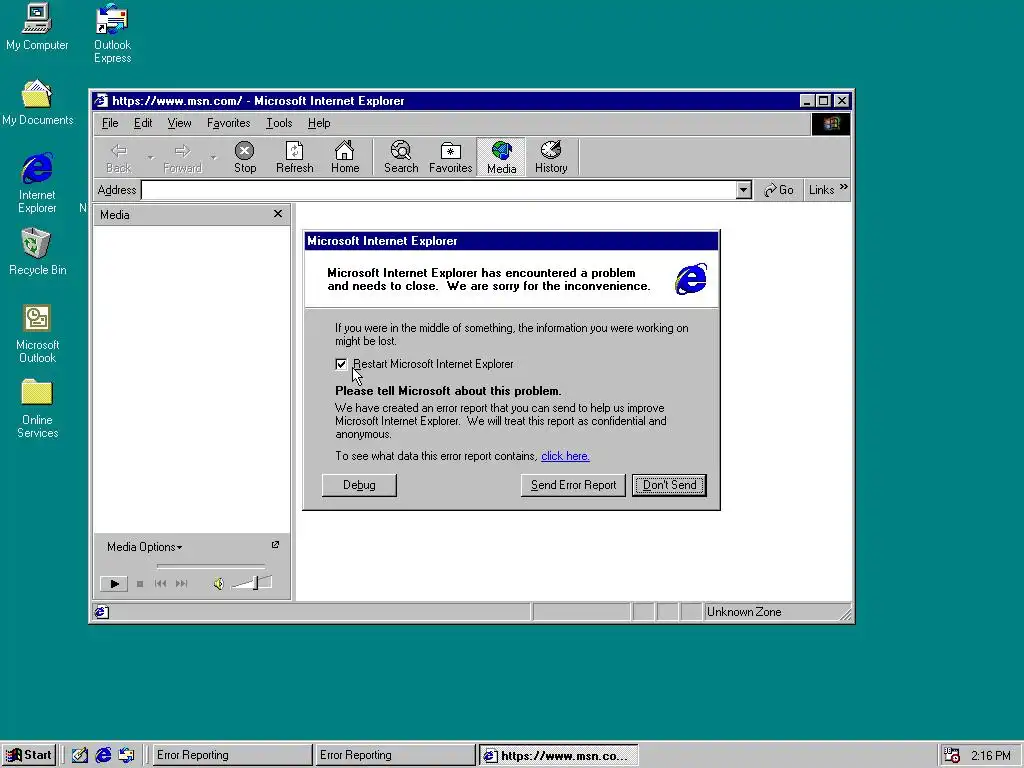Skip to previous media track
This screenshot has width=1024, height=768.
click(161, 584)
